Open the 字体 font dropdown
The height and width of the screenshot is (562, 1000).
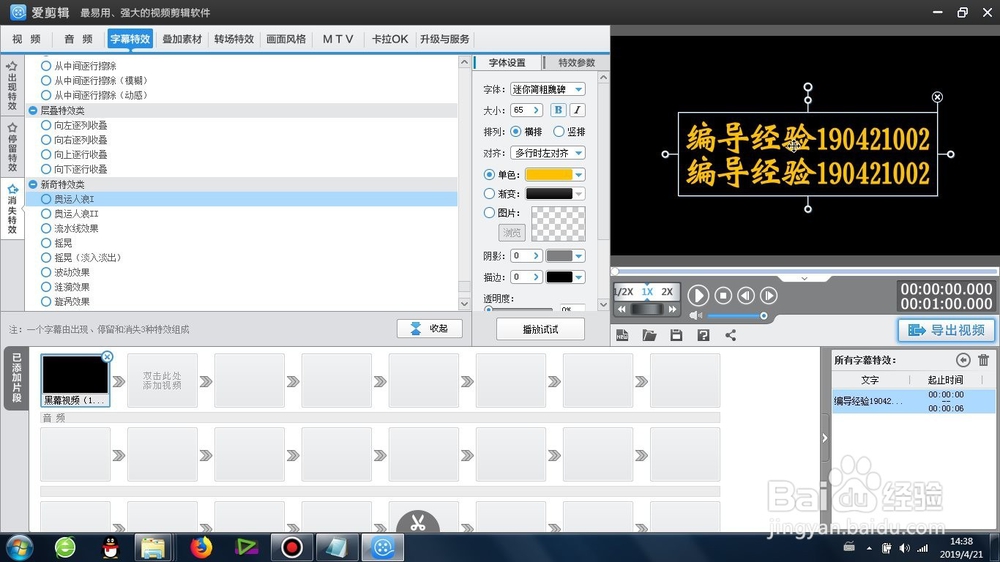coord(547,89)
